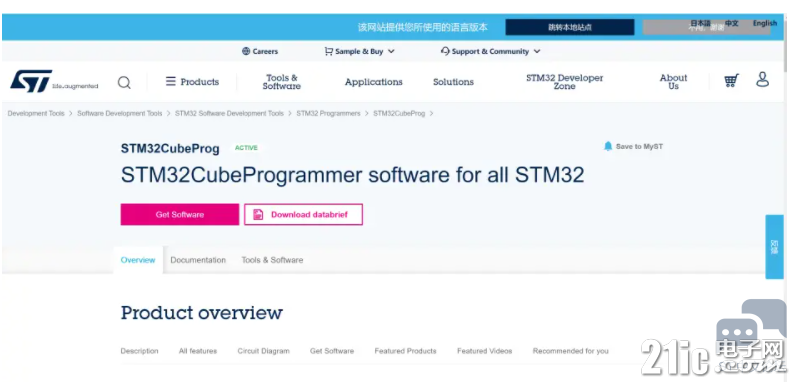795x382 pixels.
Task: Go to STM32CubeProg breadcrumb
Action: 399,114
